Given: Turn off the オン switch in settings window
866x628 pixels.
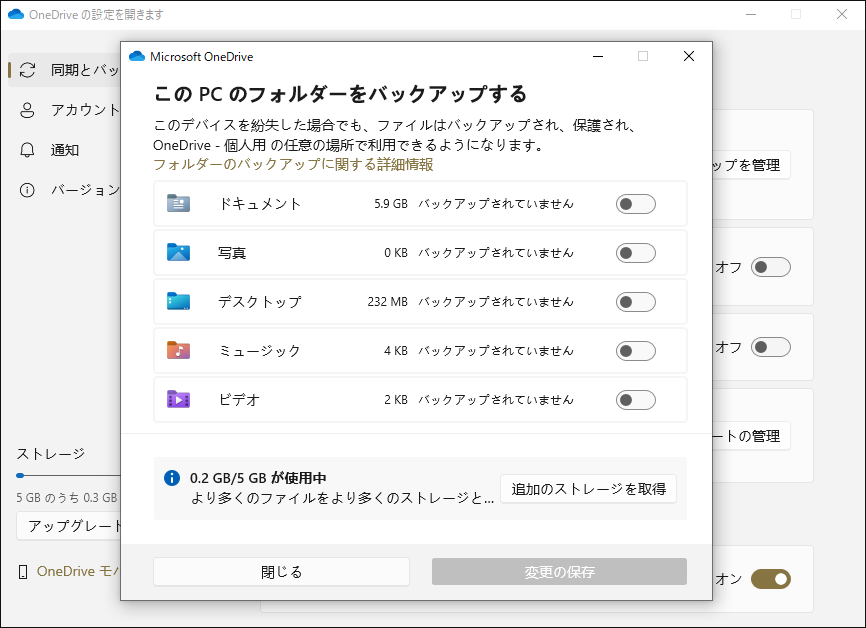Looking at the screenshot, I should (771, 579).
